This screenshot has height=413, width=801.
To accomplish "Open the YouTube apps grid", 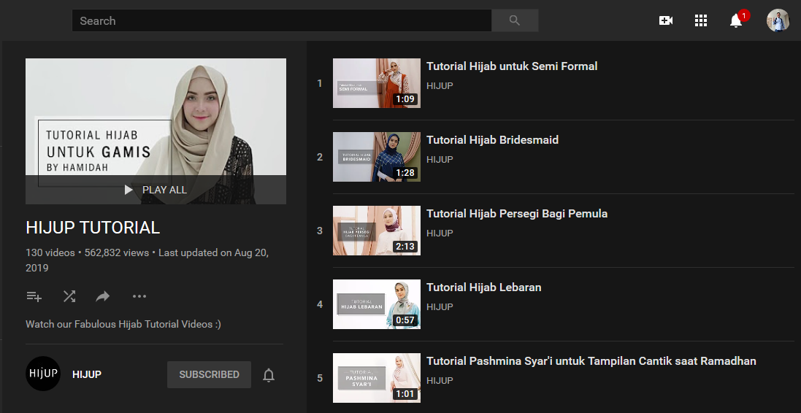I will [701, 20].
